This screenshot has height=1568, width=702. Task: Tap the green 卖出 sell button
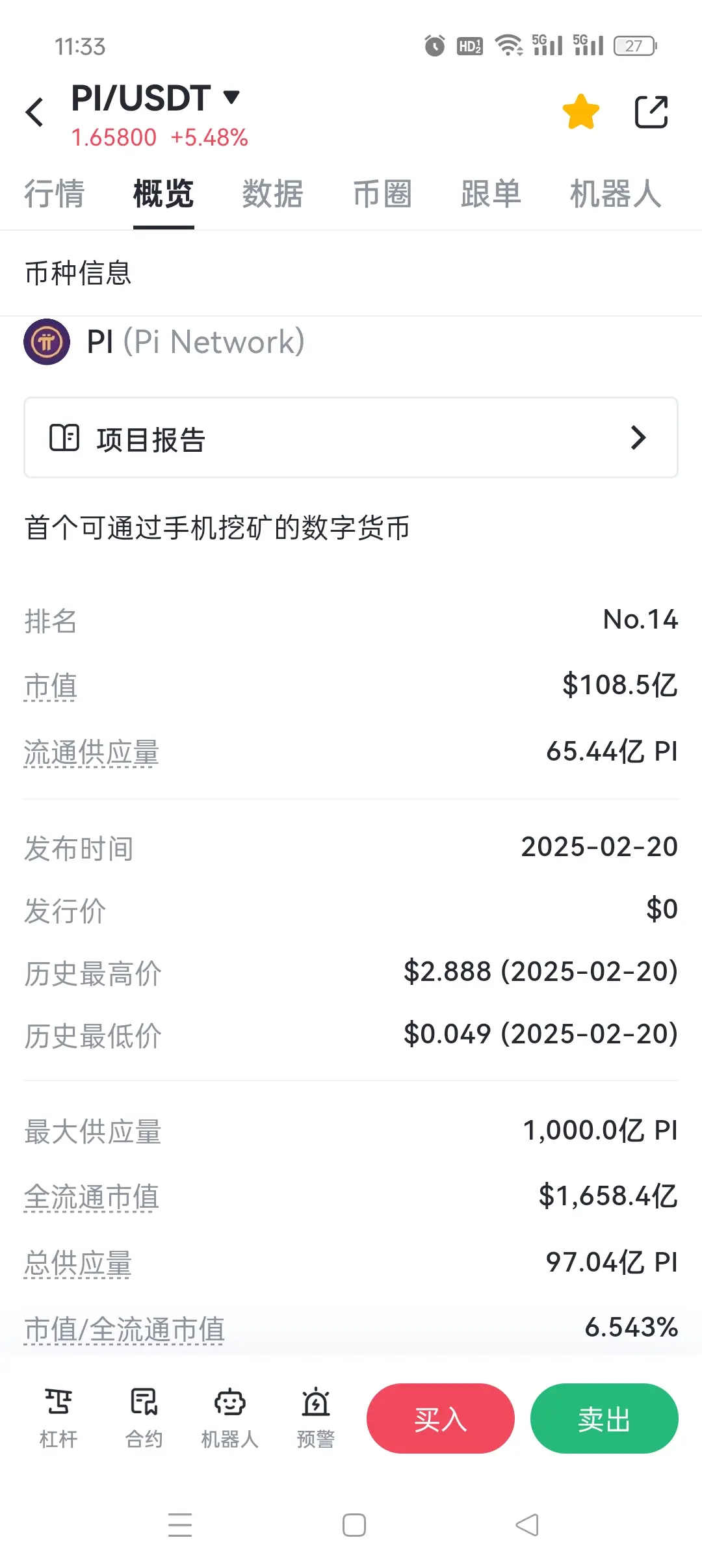[604, 1418]
